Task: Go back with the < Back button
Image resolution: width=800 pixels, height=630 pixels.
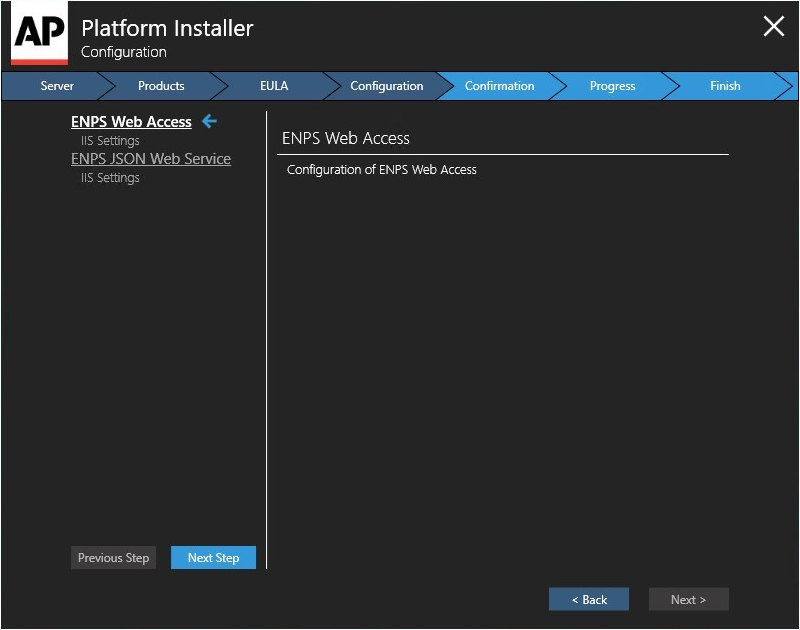Action: [589, 599]
